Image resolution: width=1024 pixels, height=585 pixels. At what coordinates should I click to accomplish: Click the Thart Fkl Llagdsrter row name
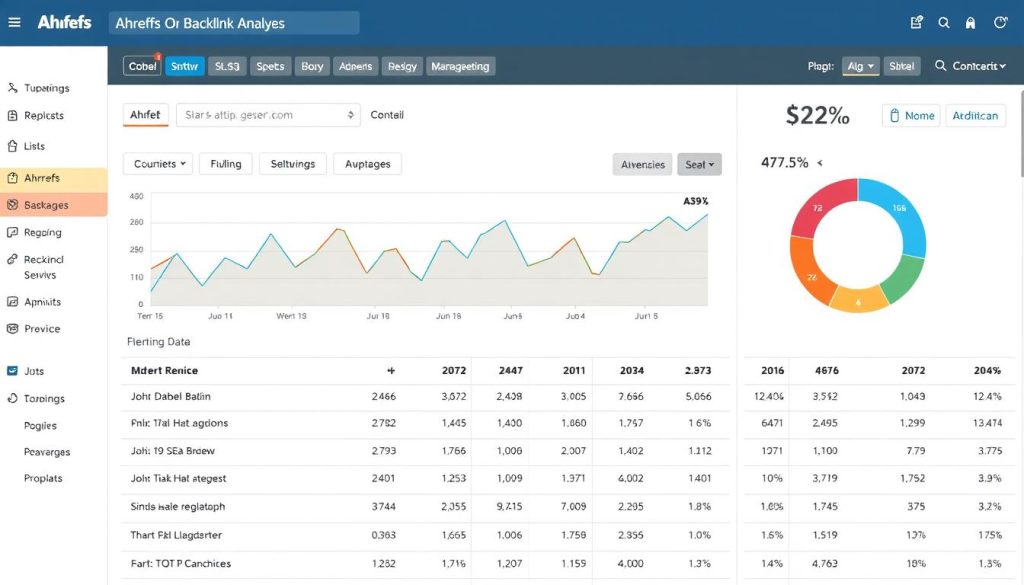[176, 535]
